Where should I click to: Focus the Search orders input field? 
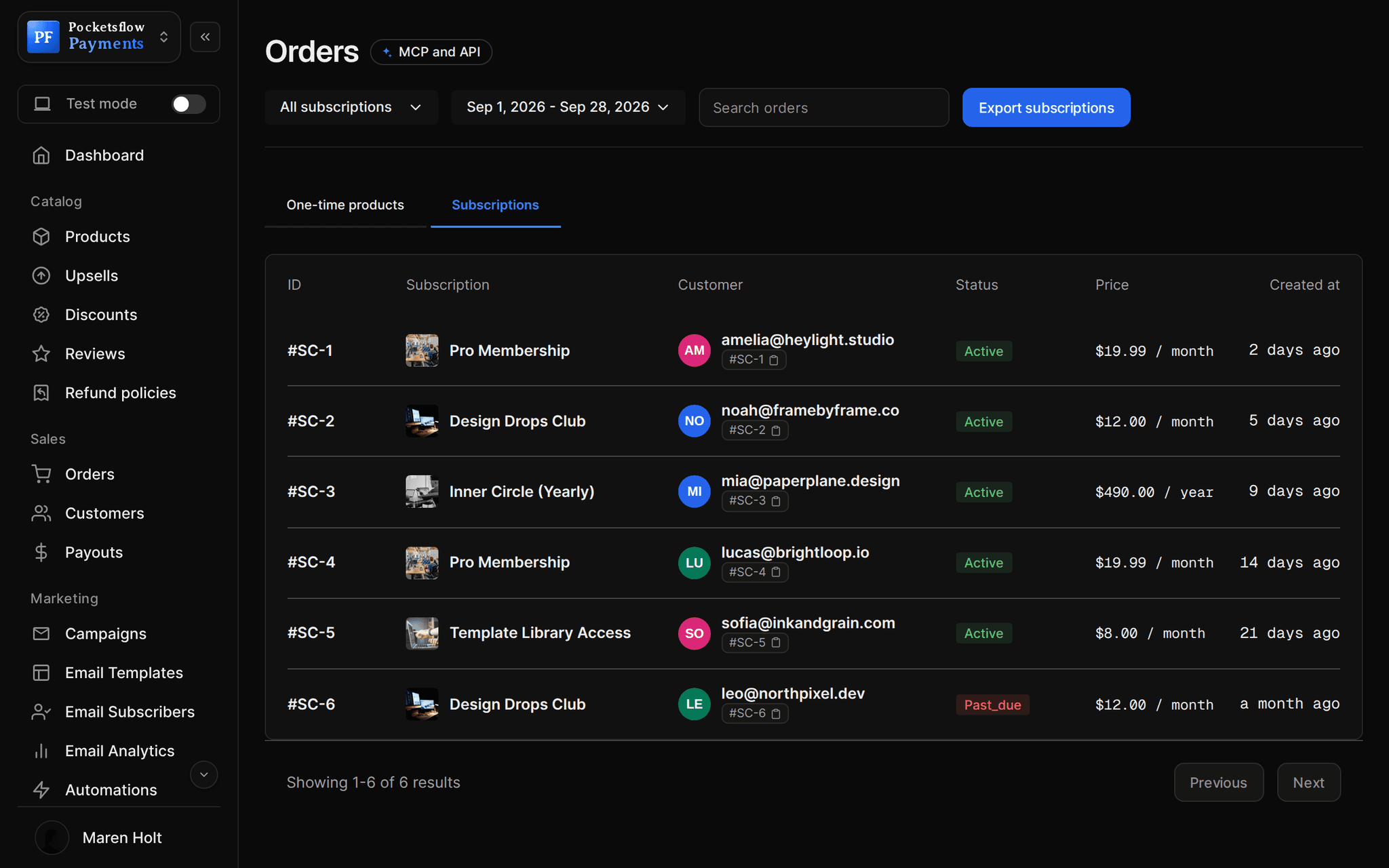pos(823,107)
